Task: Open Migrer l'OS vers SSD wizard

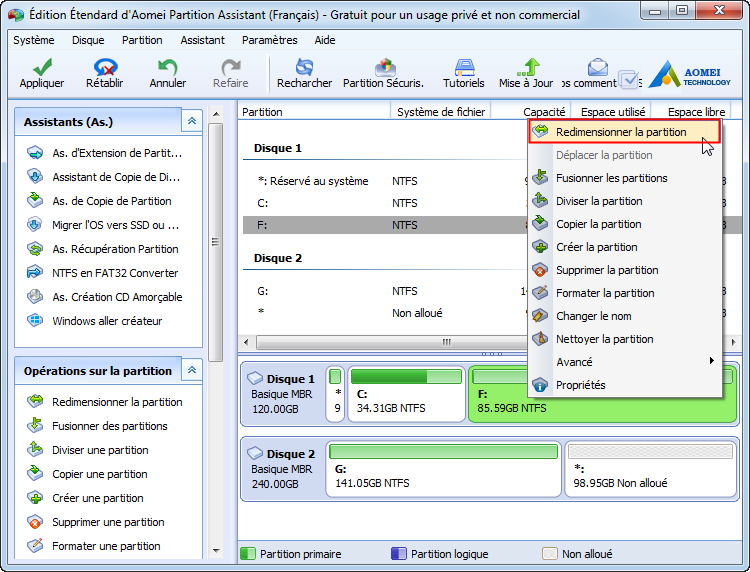Action: coord(103,225)
